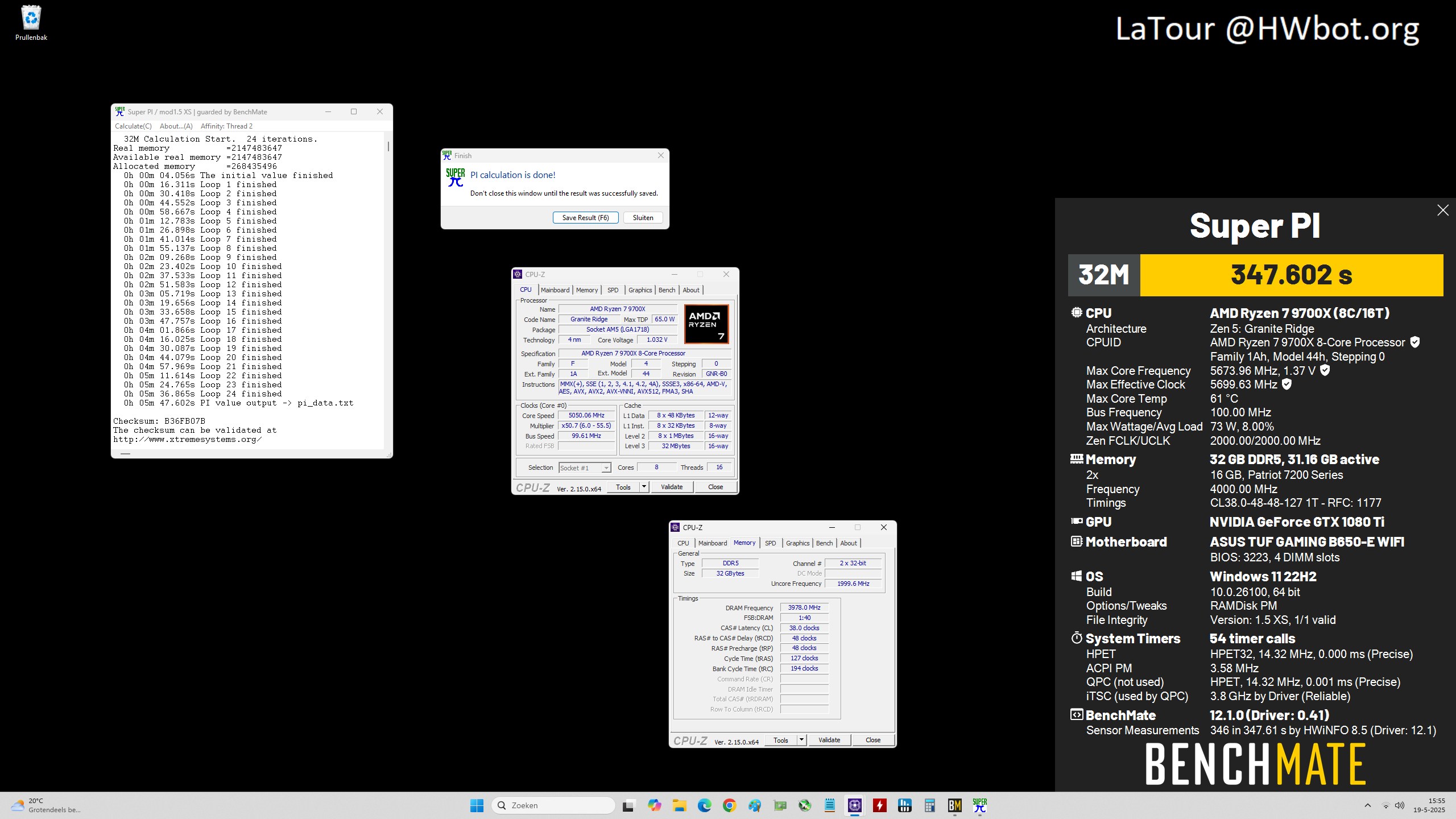Open Task View on the taskbar
1456x819 pixels.
click(628, 805)
